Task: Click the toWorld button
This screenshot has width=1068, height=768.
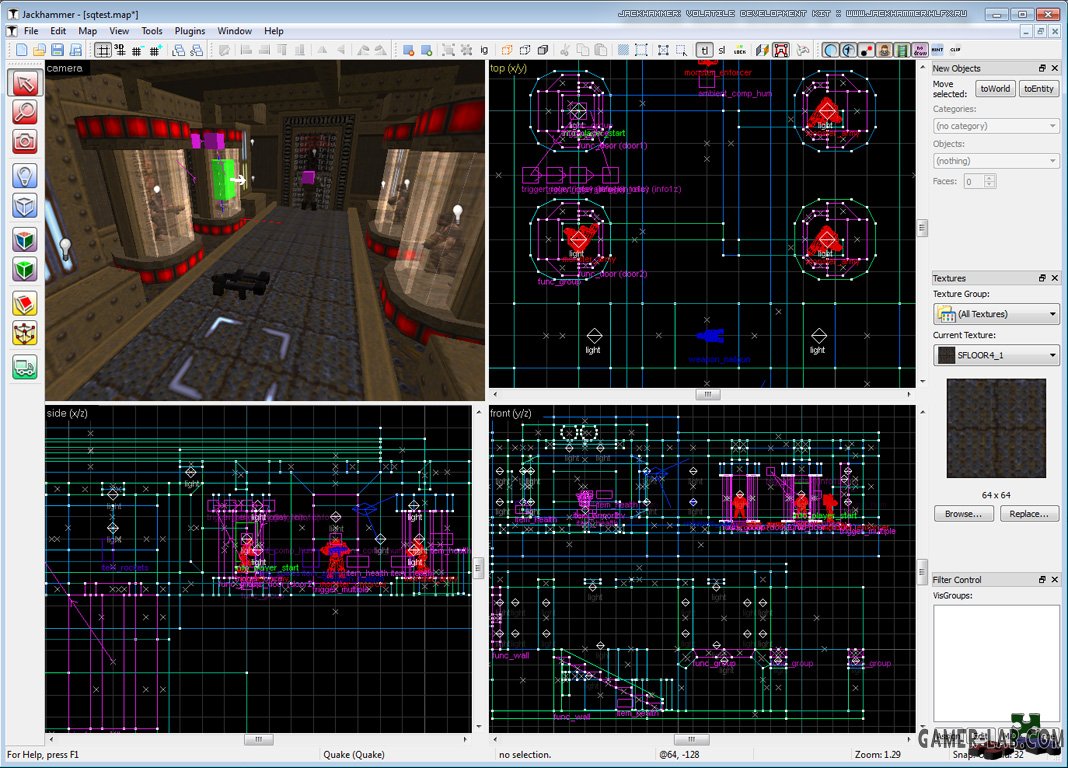Action: [x=995, y=89]
